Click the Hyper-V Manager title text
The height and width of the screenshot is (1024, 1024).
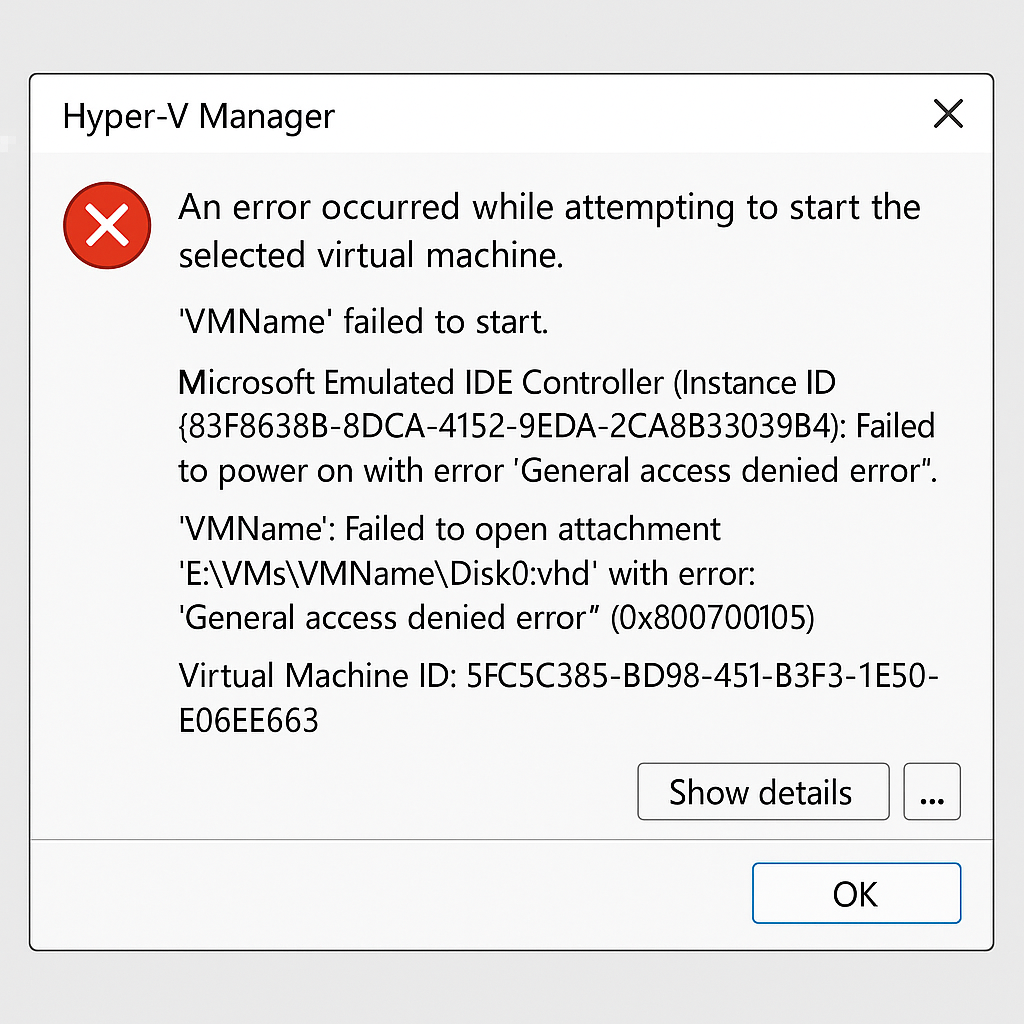point(198,116)
